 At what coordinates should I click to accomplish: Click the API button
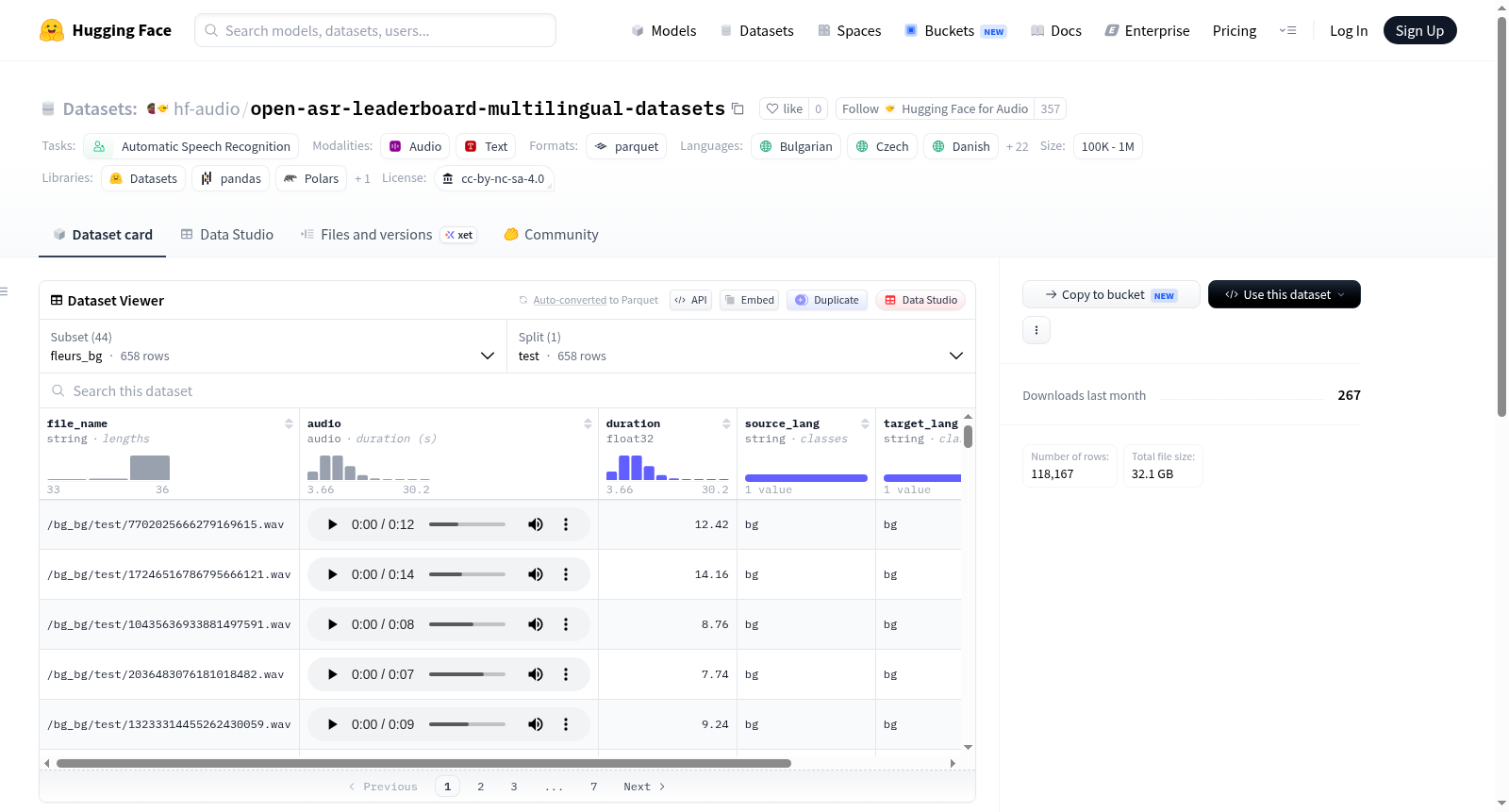click(690, 300)
